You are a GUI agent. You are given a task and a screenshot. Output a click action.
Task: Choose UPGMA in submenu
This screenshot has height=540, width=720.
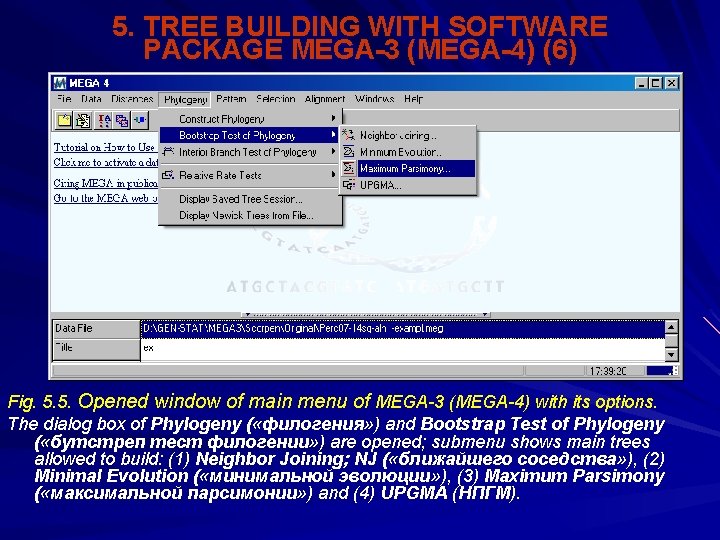click(408, 185)
